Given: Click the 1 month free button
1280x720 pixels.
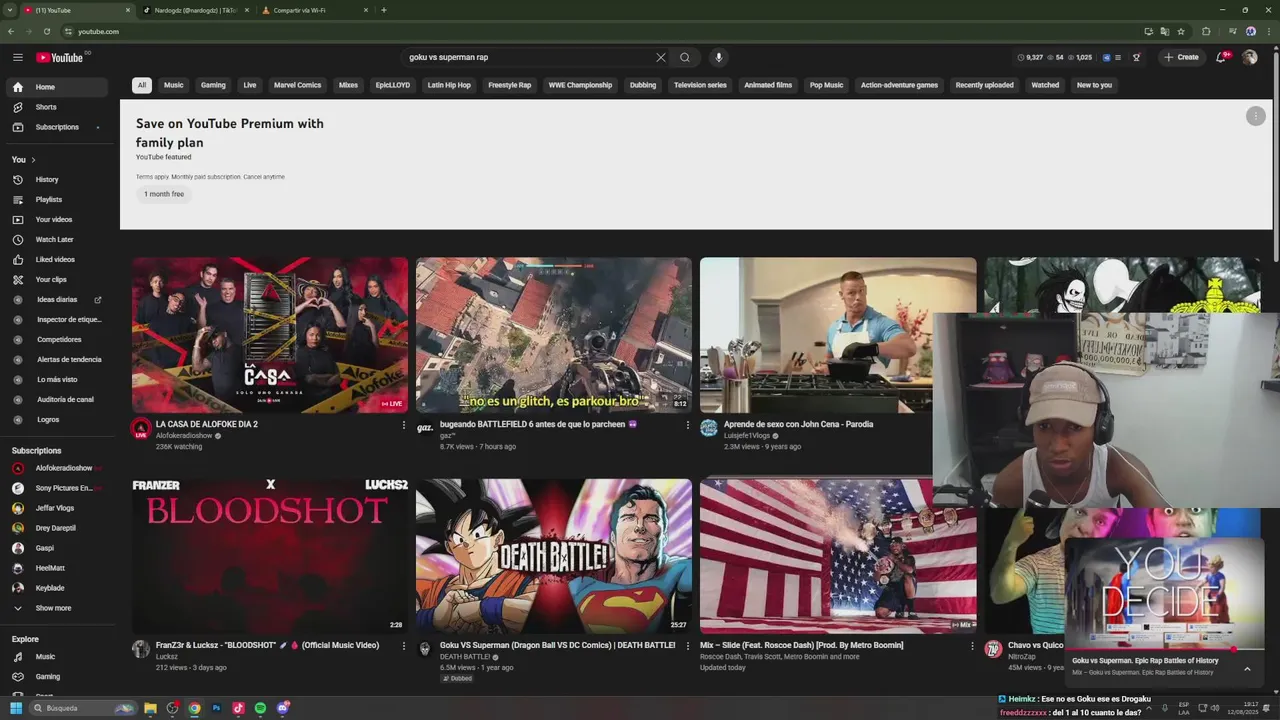Looking at the screenshot, I should [164, 194].
